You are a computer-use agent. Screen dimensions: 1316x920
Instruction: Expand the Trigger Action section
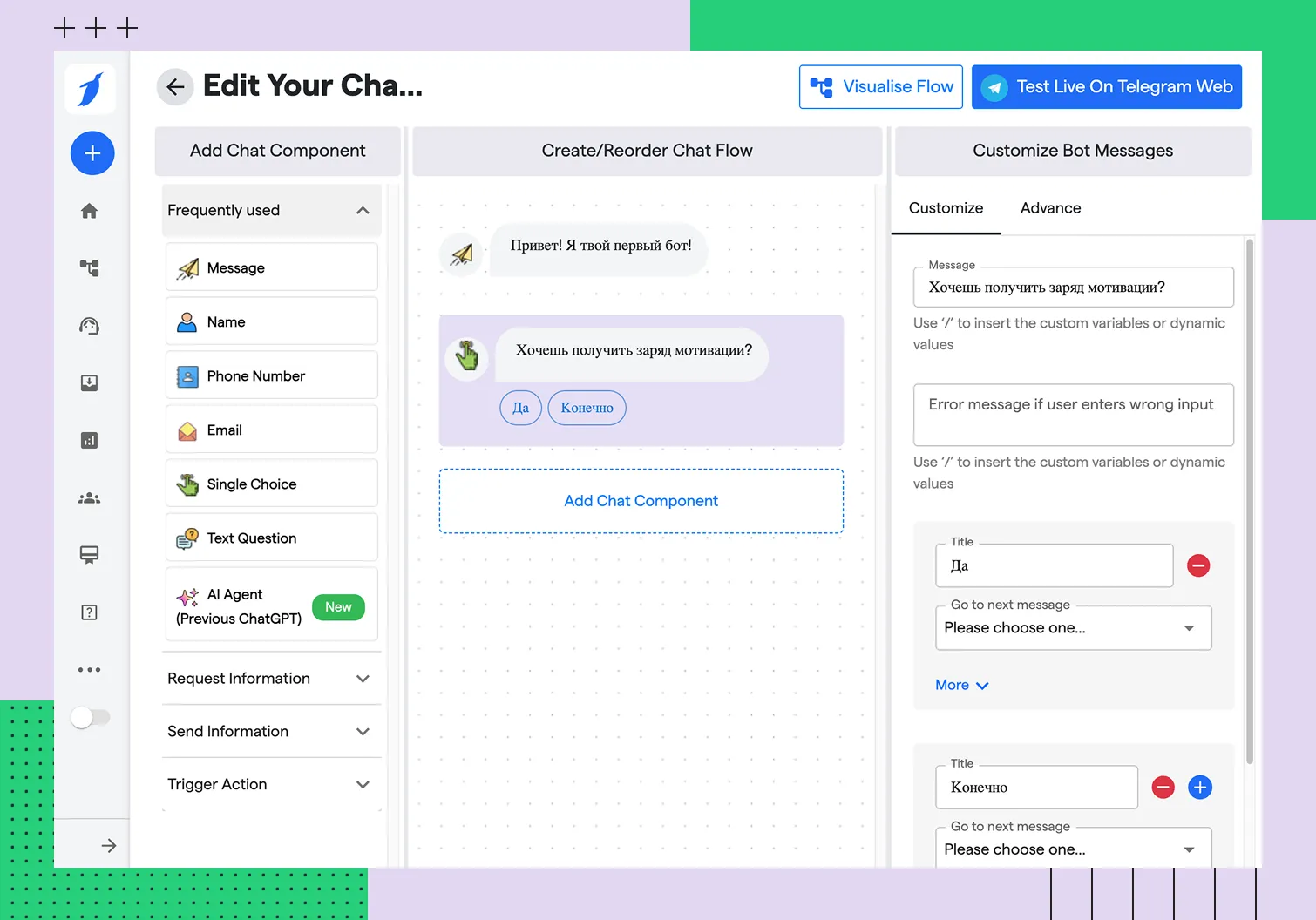pos(363,784)
